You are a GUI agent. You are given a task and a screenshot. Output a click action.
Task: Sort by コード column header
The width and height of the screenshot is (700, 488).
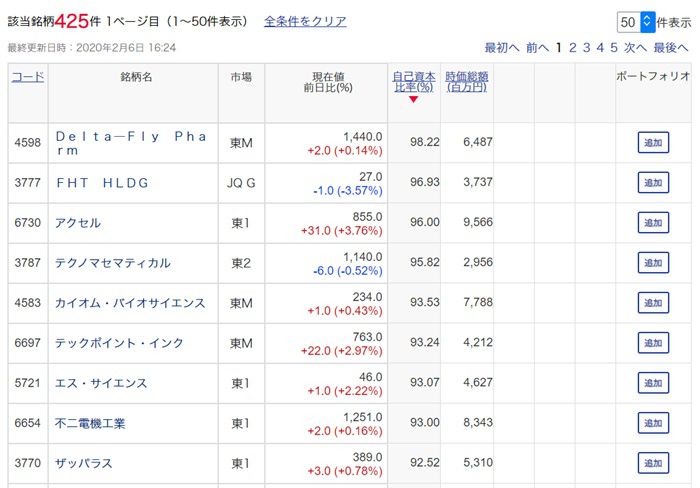pyautogui.click(x=27, y=76)
